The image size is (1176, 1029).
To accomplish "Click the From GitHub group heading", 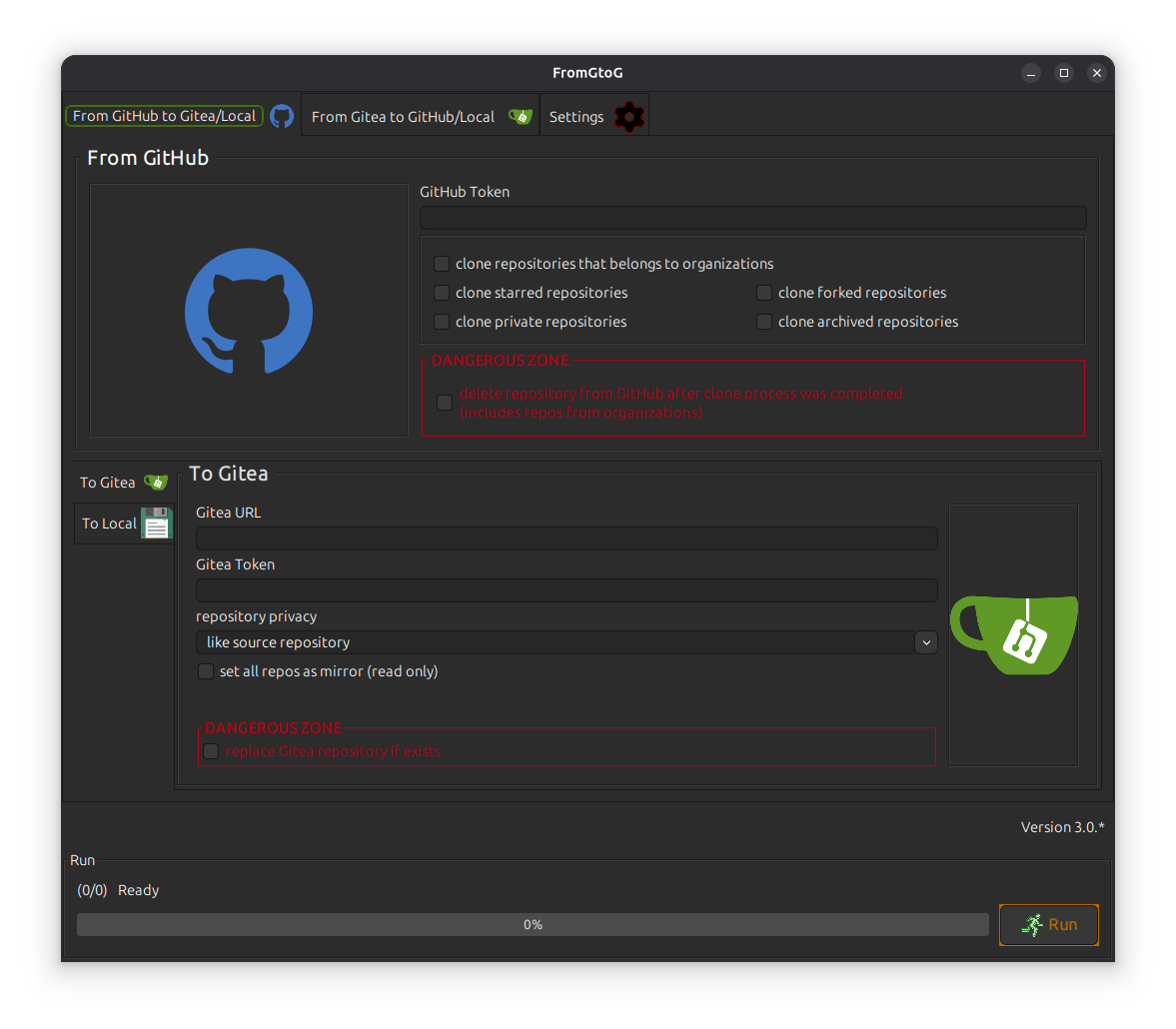I will point(148,158).
